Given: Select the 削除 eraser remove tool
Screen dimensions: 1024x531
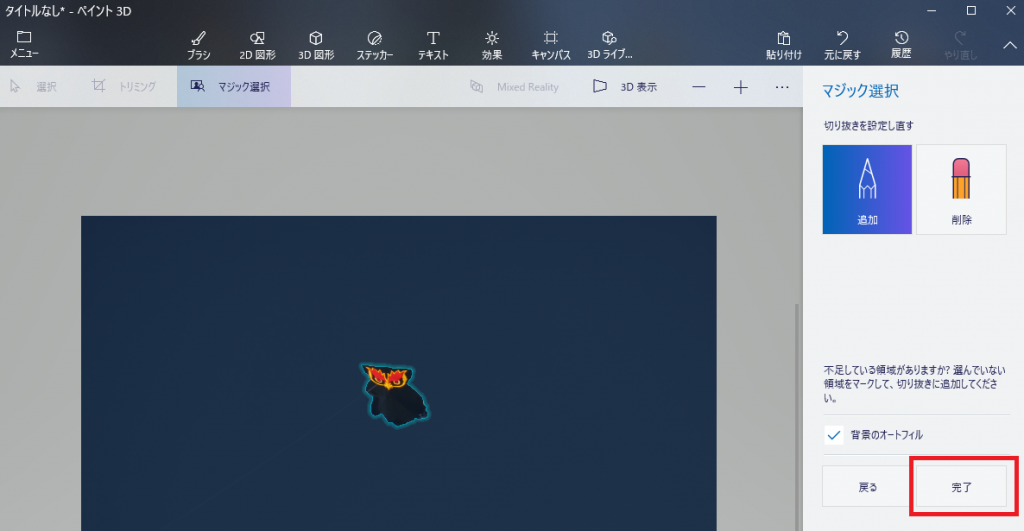Looking at the screenshot, I should (961, 189).
